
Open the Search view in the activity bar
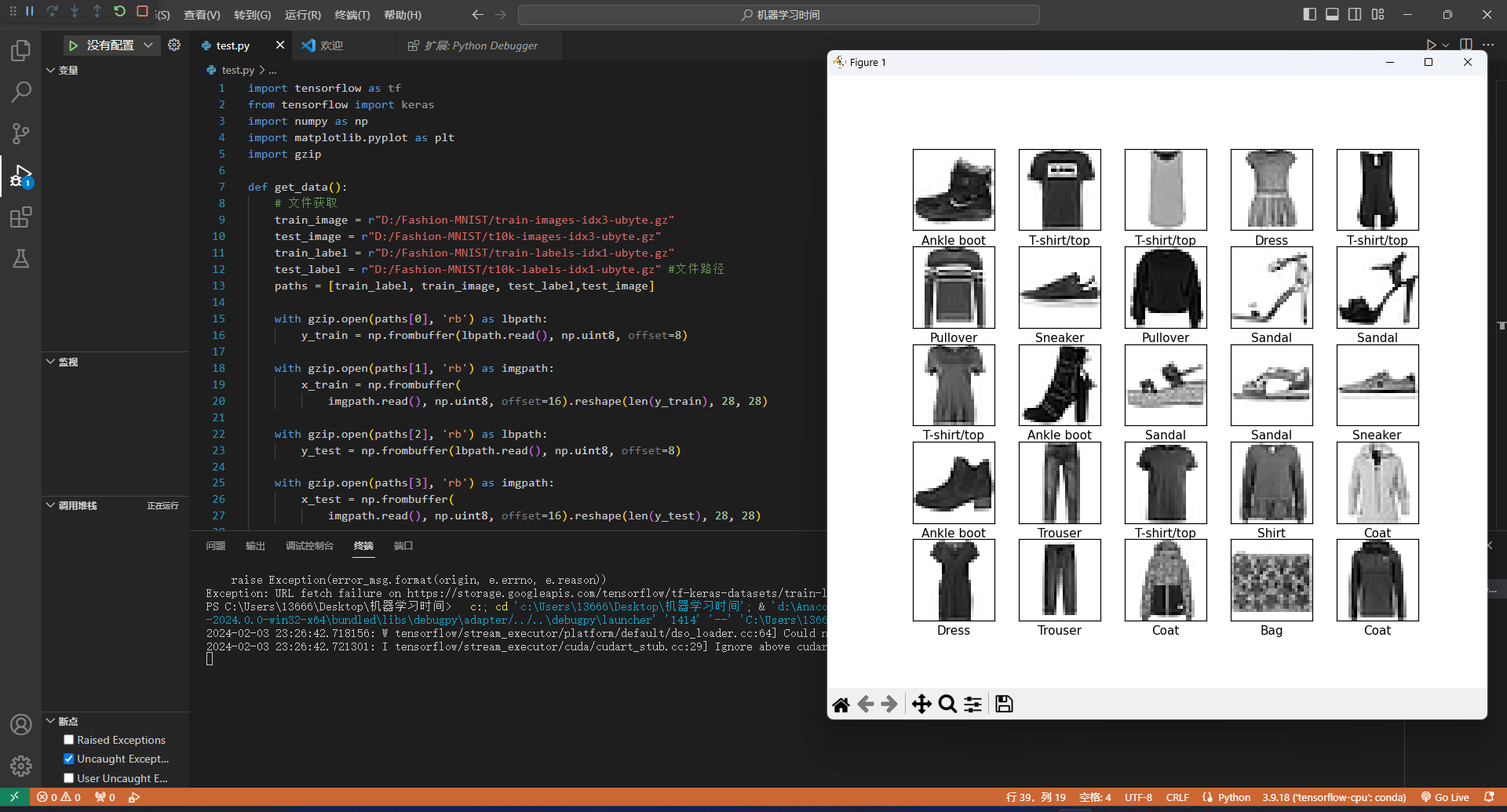pyautogui.click(x=21, y=92)
